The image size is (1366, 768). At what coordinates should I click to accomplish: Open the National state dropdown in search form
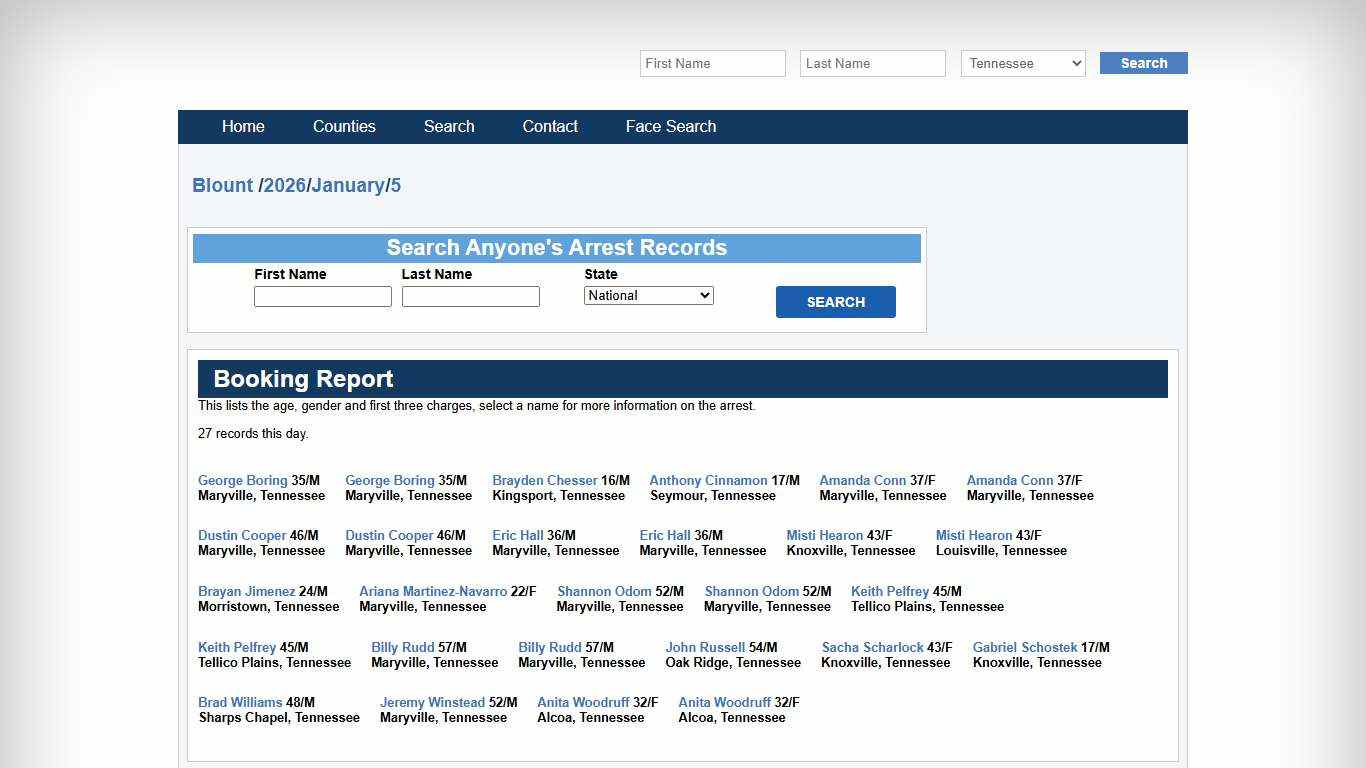pos(648,295)
